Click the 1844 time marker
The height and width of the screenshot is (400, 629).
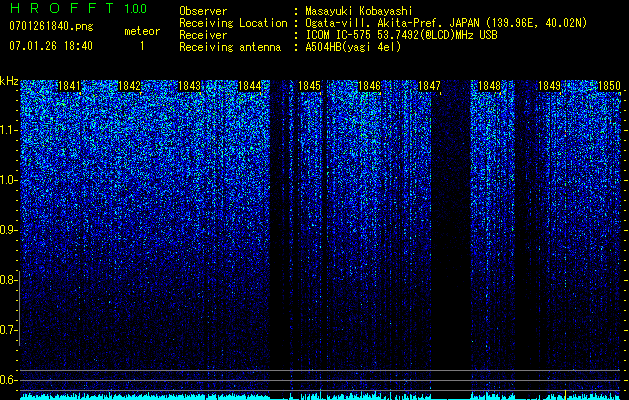[x=250, y=86]
